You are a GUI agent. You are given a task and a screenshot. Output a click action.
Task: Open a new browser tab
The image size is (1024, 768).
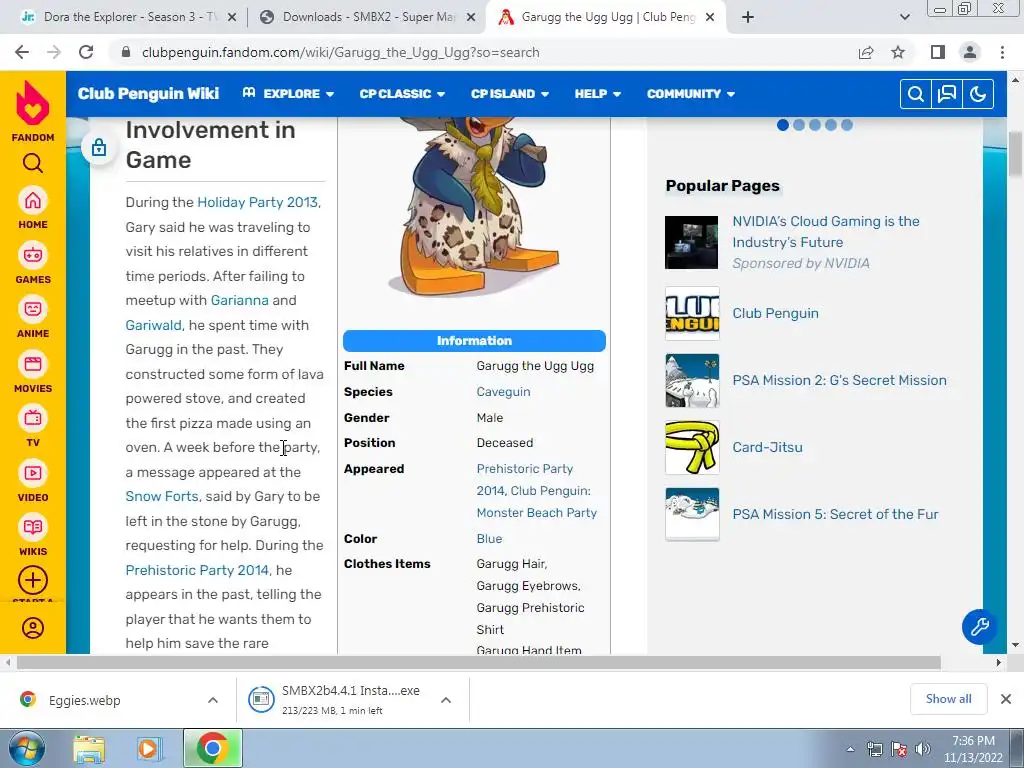coord(748,18)
